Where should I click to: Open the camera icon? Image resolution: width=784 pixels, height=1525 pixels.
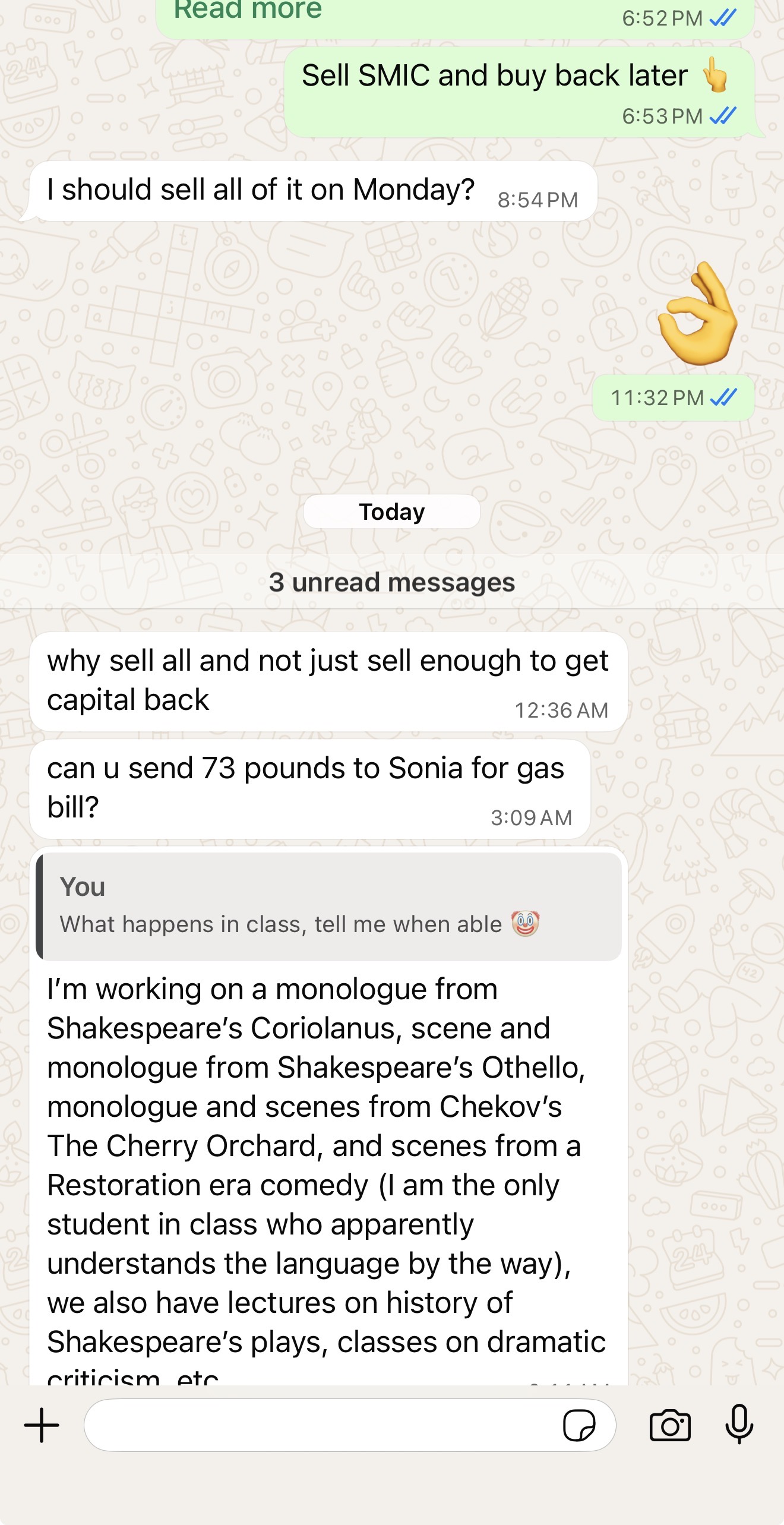click(x=670, y=1425)
